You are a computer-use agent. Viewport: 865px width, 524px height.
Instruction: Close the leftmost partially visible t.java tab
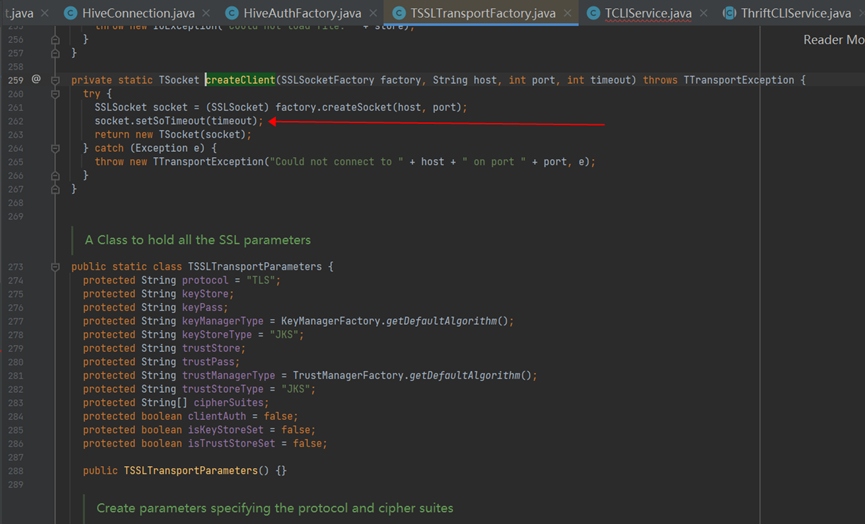coord(46,14)
